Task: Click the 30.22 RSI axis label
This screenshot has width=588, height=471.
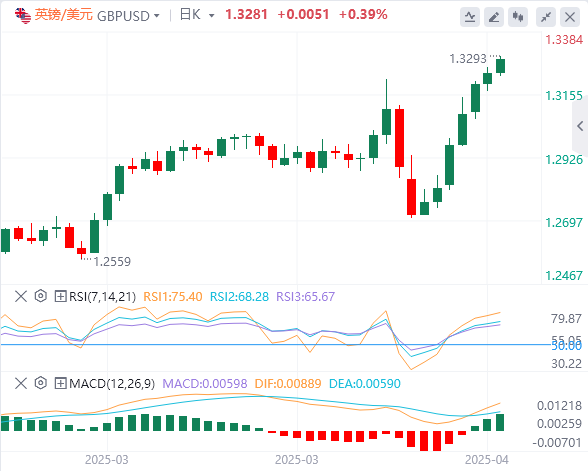Action: point(566,363)
